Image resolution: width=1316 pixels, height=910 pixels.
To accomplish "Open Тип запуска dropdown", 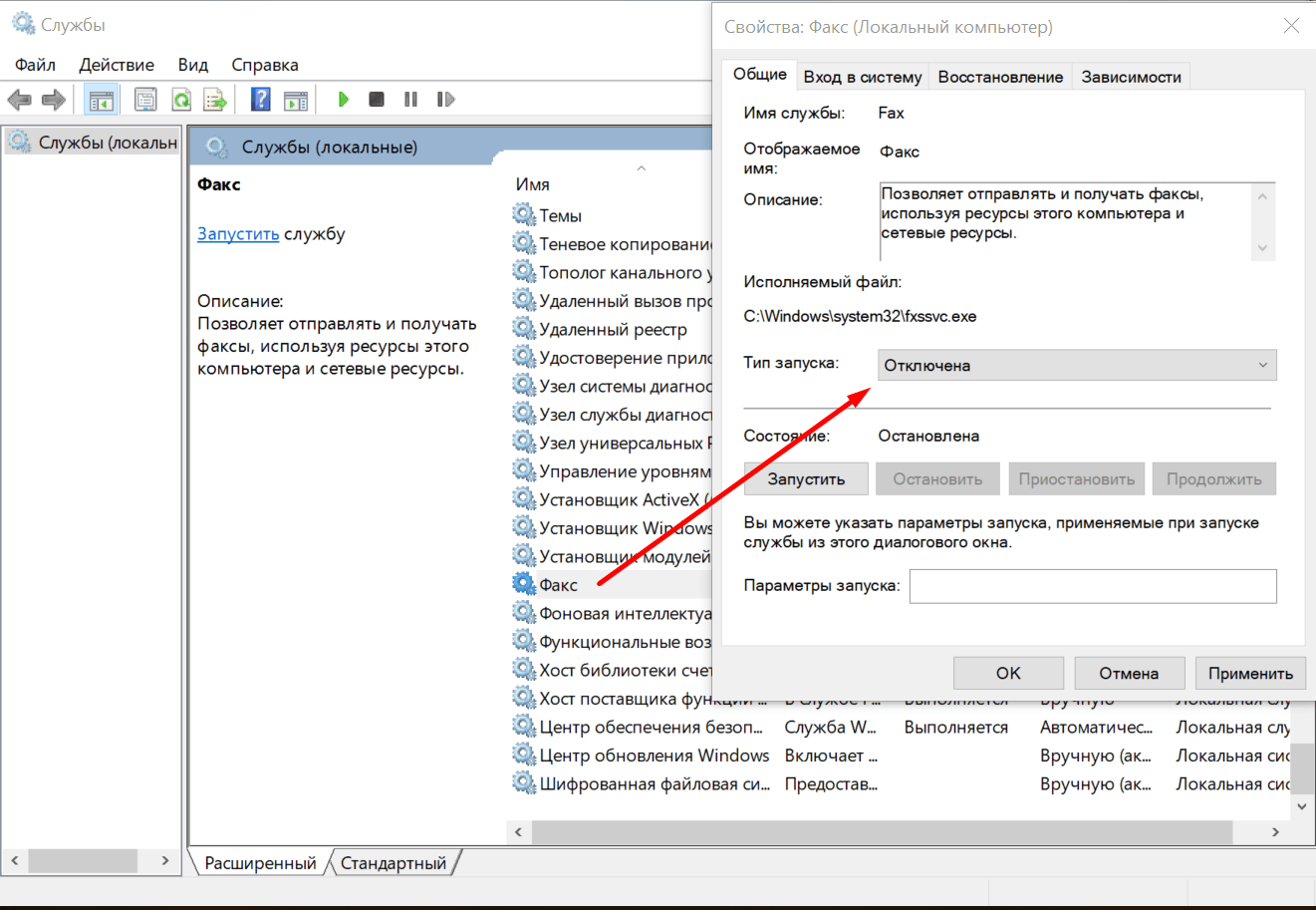I will (x=1077, y=365).
